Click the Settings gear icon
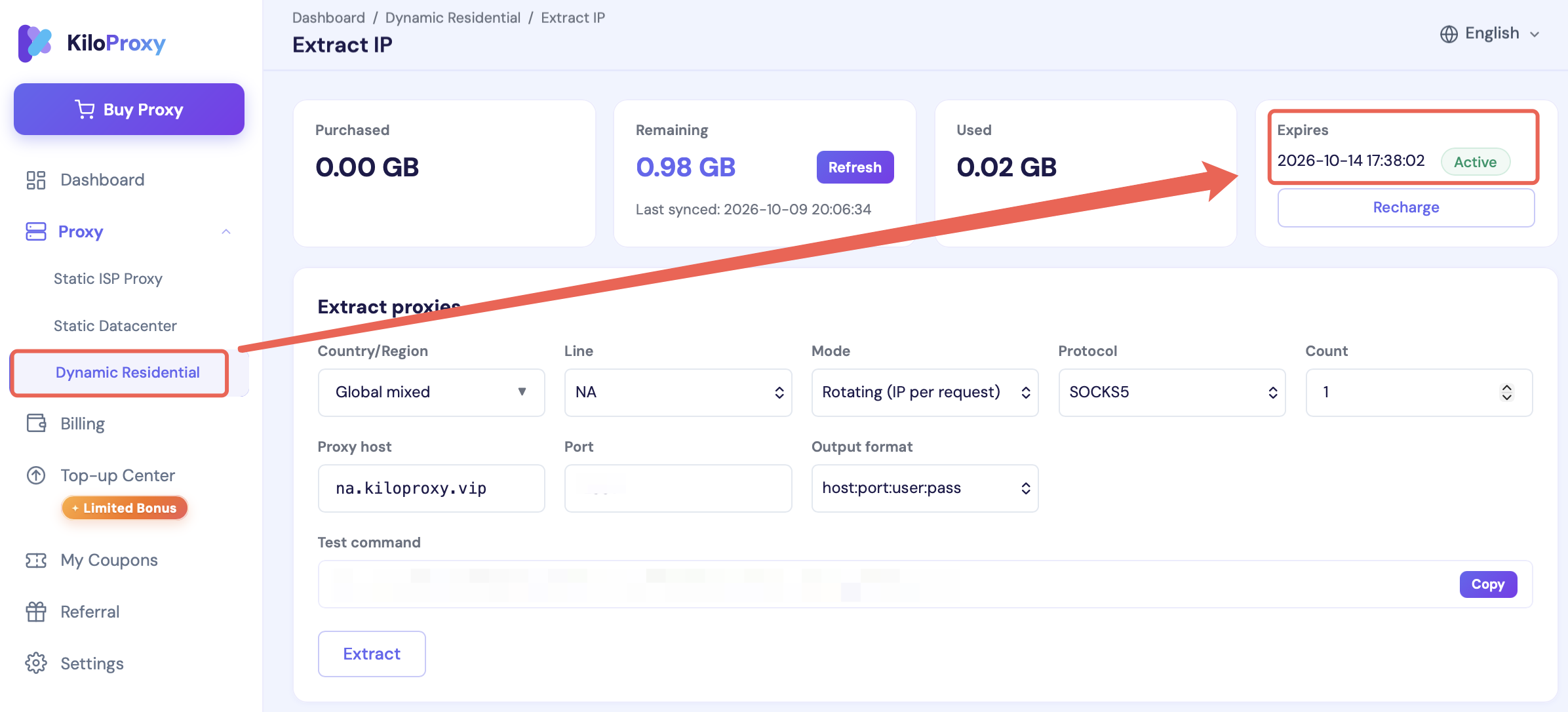1568x712 pixels. [x=36, y=663]
